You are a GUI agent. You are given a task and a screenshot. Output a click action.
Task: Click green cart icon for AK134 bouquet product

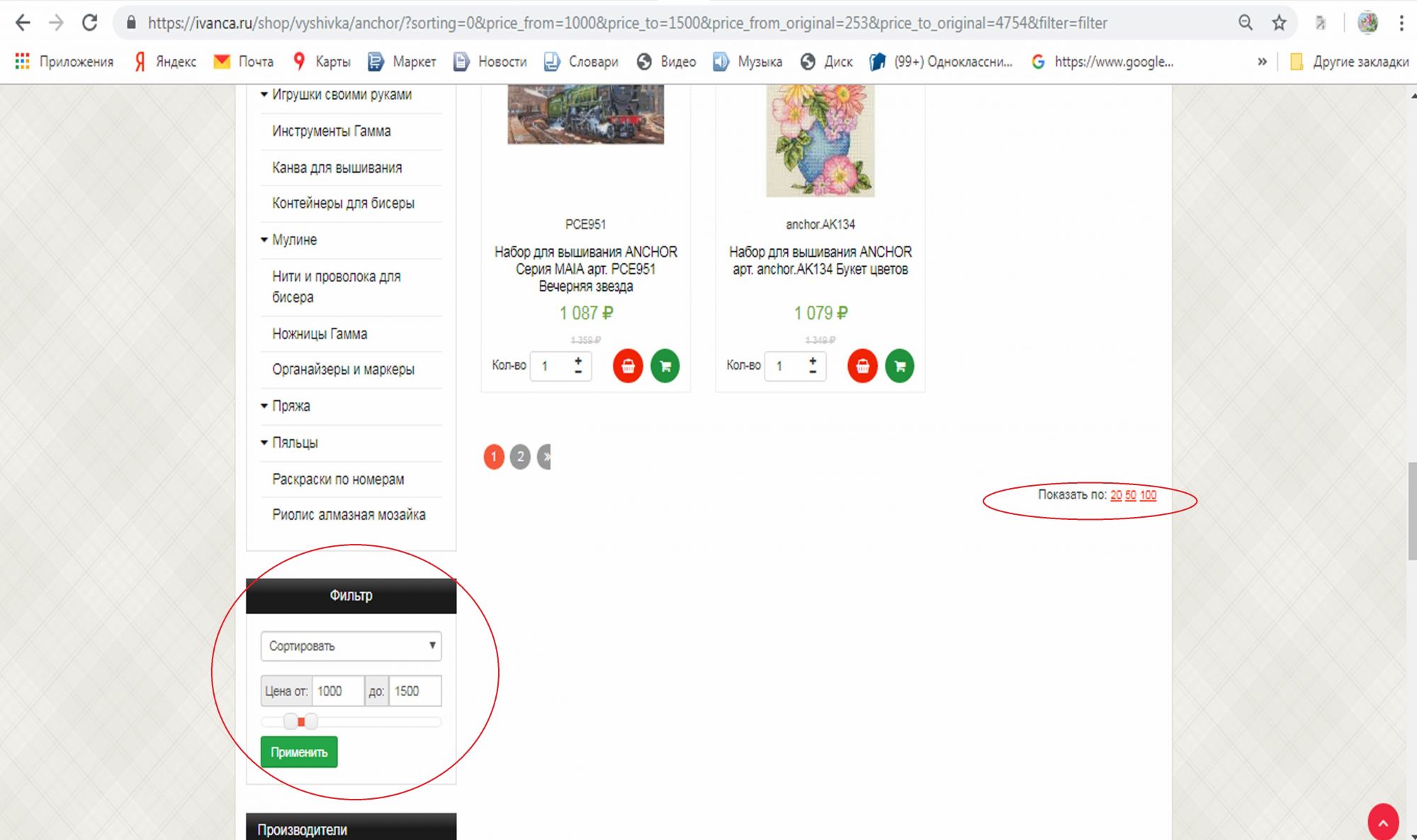[899, 366]
